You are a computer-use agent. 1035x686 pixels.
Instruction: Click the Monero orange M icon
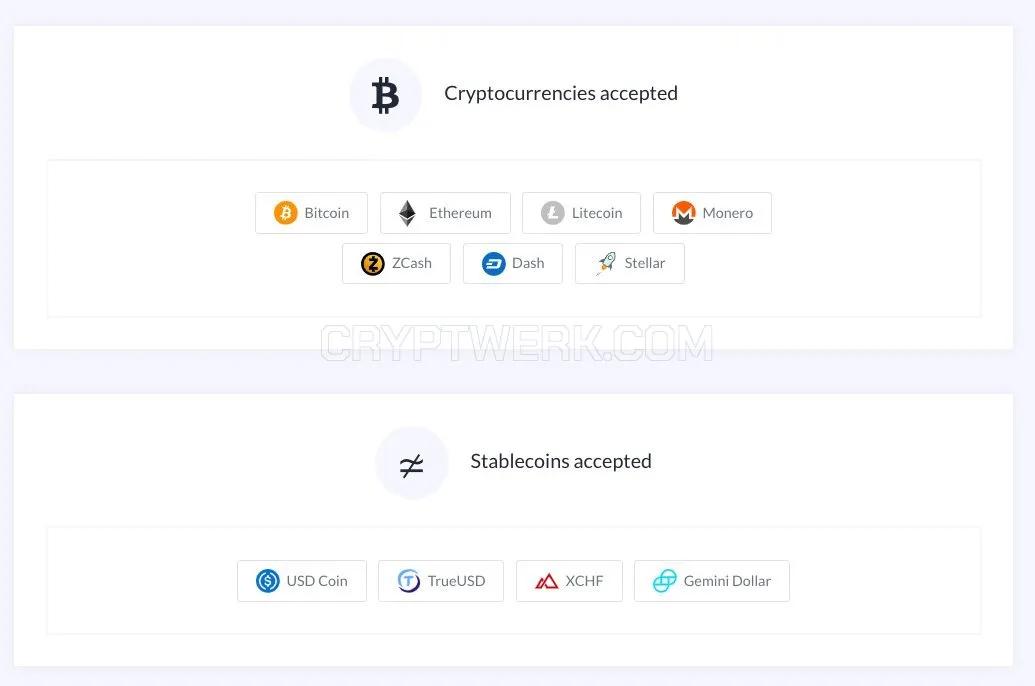[x=683, y=213]
